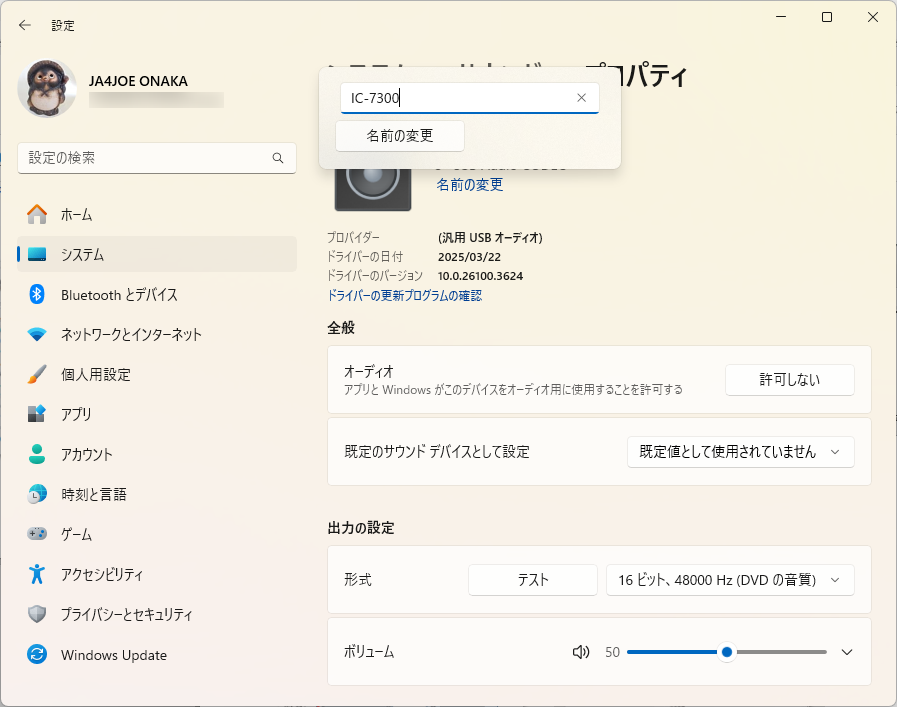897x707 pixels.
Task: Confirm rename with 名前の変更 button
Action: tap(400, 136)
